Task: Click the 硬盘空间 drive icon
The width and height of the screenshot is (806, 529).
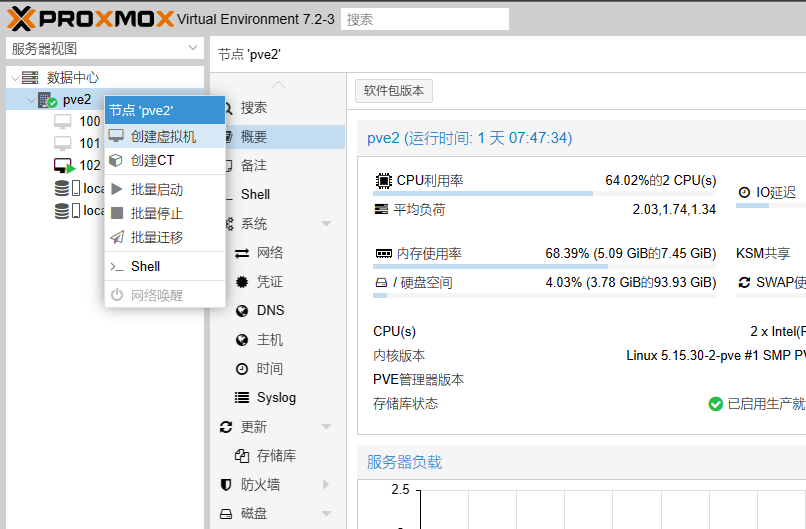Action: click(x=381, y=283)
